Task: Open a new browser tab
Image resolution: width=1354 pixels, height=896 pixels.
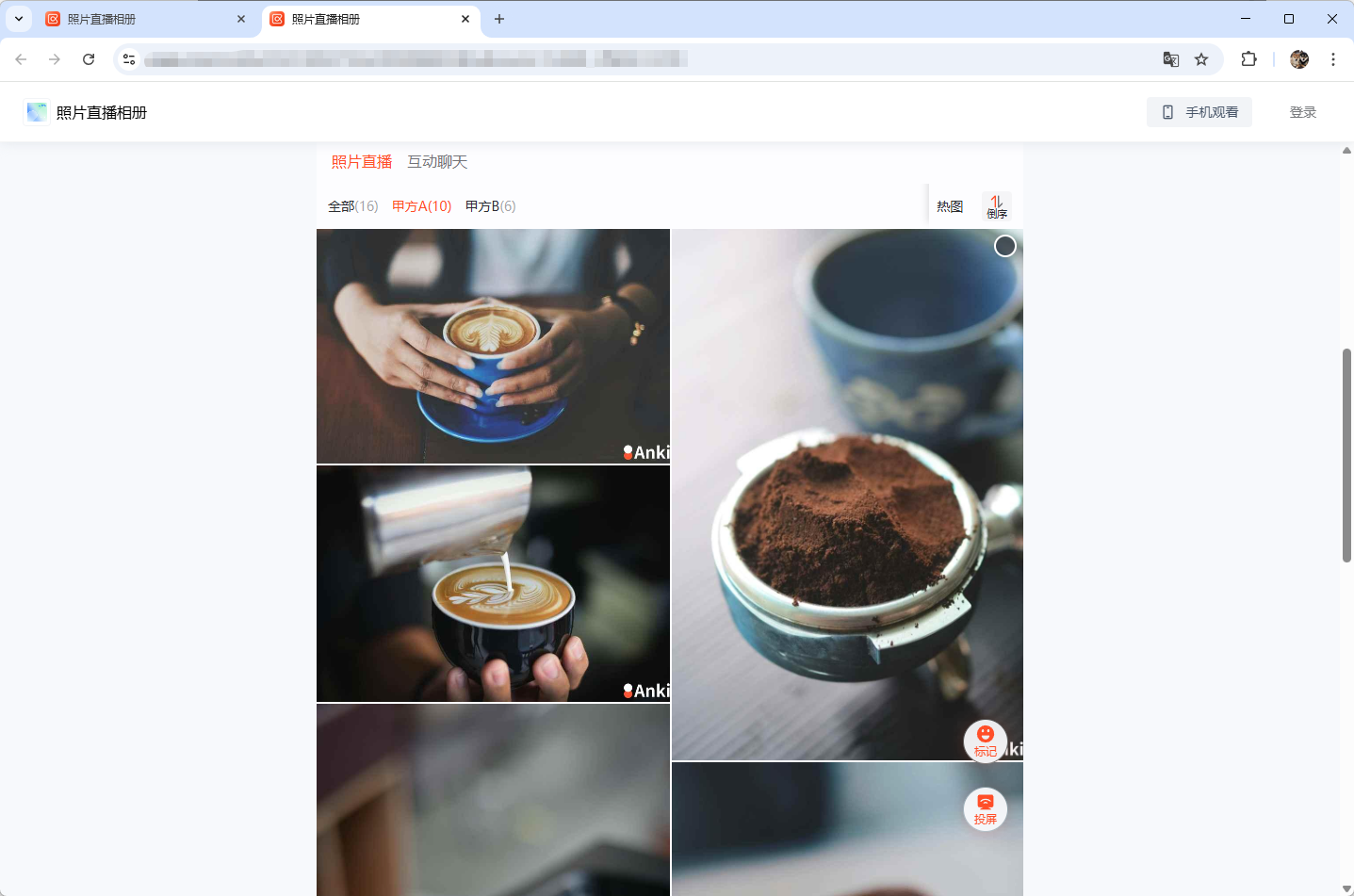Action: 499,19
